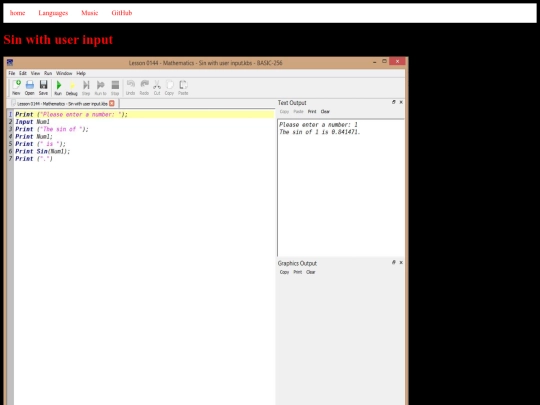Viewport: 540px width, 405px height.
Task: Float the Graphics Output panel
Action: (x=394, y=262)
